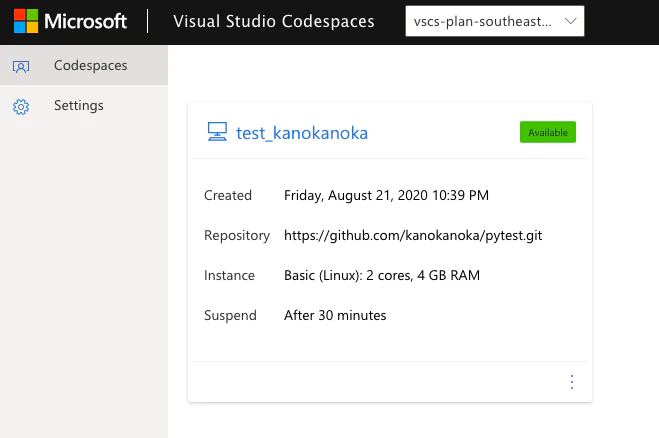Click the Microsoft wordmark text
The height and width of the screenshot is (438, 659).
pyautogui.click(x=86, y=21)
